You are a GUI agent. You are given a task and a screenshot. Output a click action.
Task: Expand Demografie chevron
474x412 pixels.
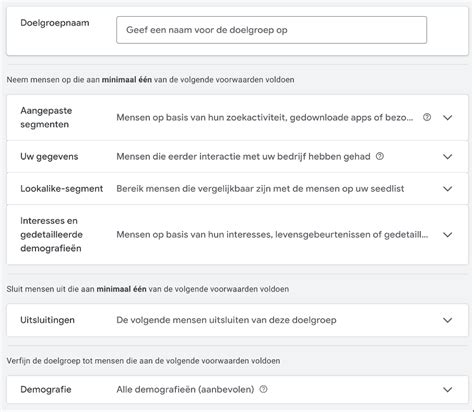click(x=448, y=389)
